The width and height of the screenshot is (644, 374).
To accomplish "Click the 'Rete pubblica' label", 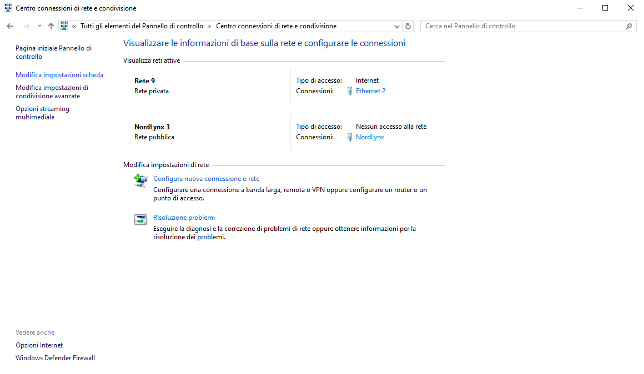I will pyautogui.click(x=154, y=137).
